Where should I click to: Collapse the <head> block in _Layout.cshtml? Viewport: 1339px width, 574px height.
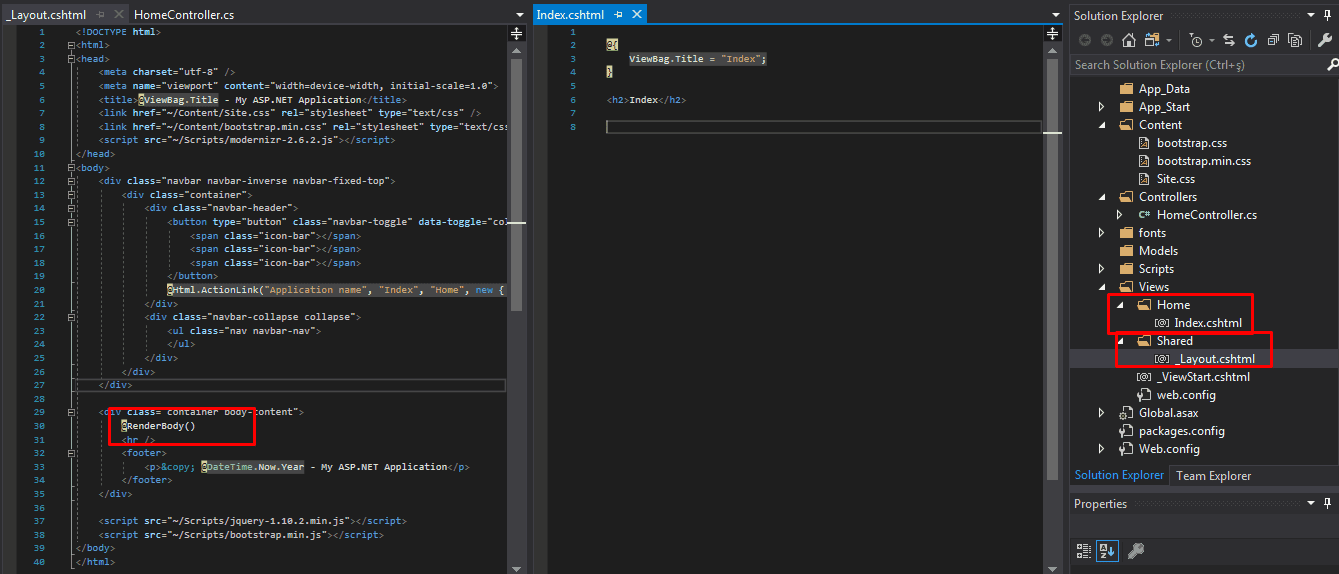[x=70, y=59]
